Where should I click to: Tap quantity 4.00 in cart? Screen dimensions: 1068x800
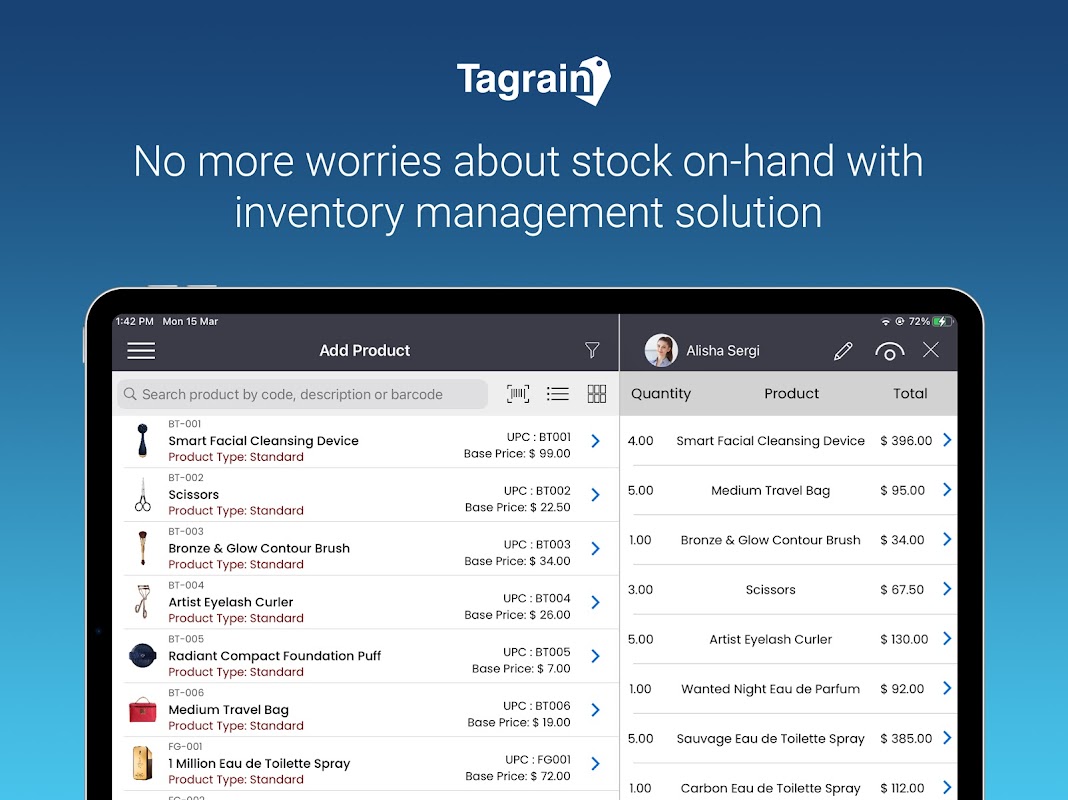[x=640, y=441]
